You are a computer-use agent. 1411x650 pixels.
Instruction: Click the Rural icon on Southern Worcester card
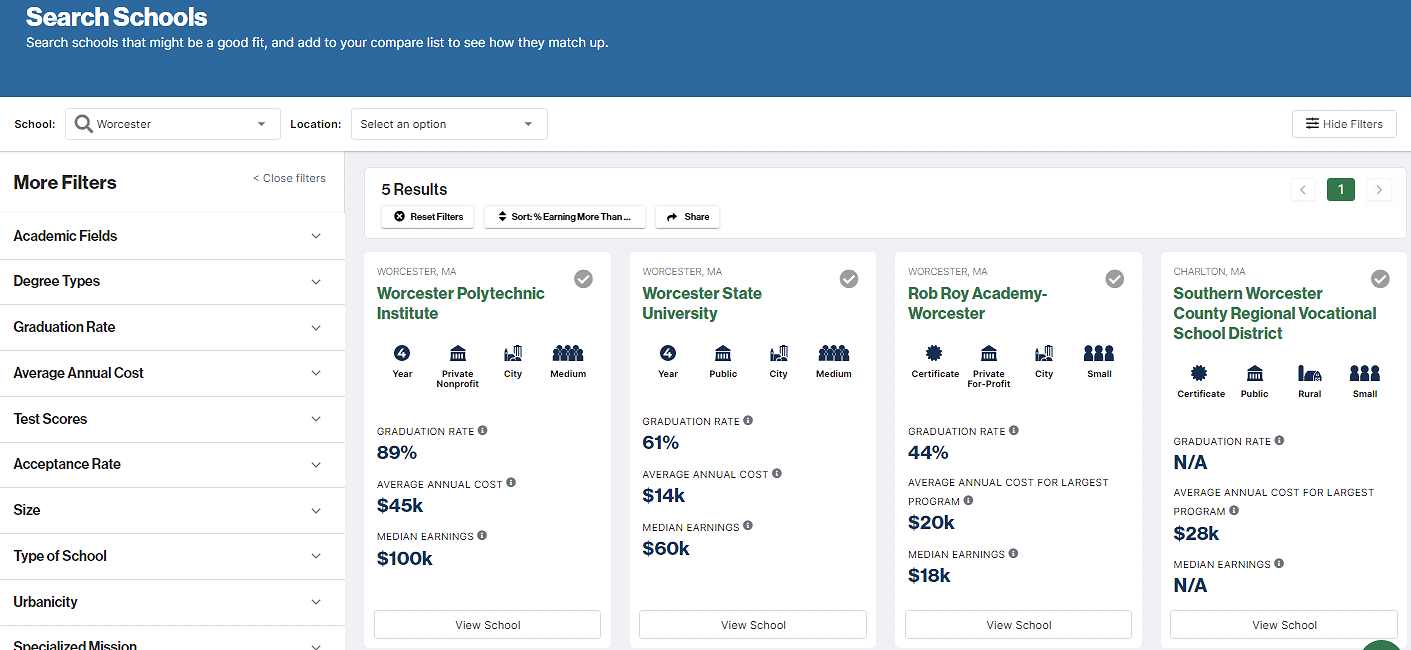pos(1309,373)
